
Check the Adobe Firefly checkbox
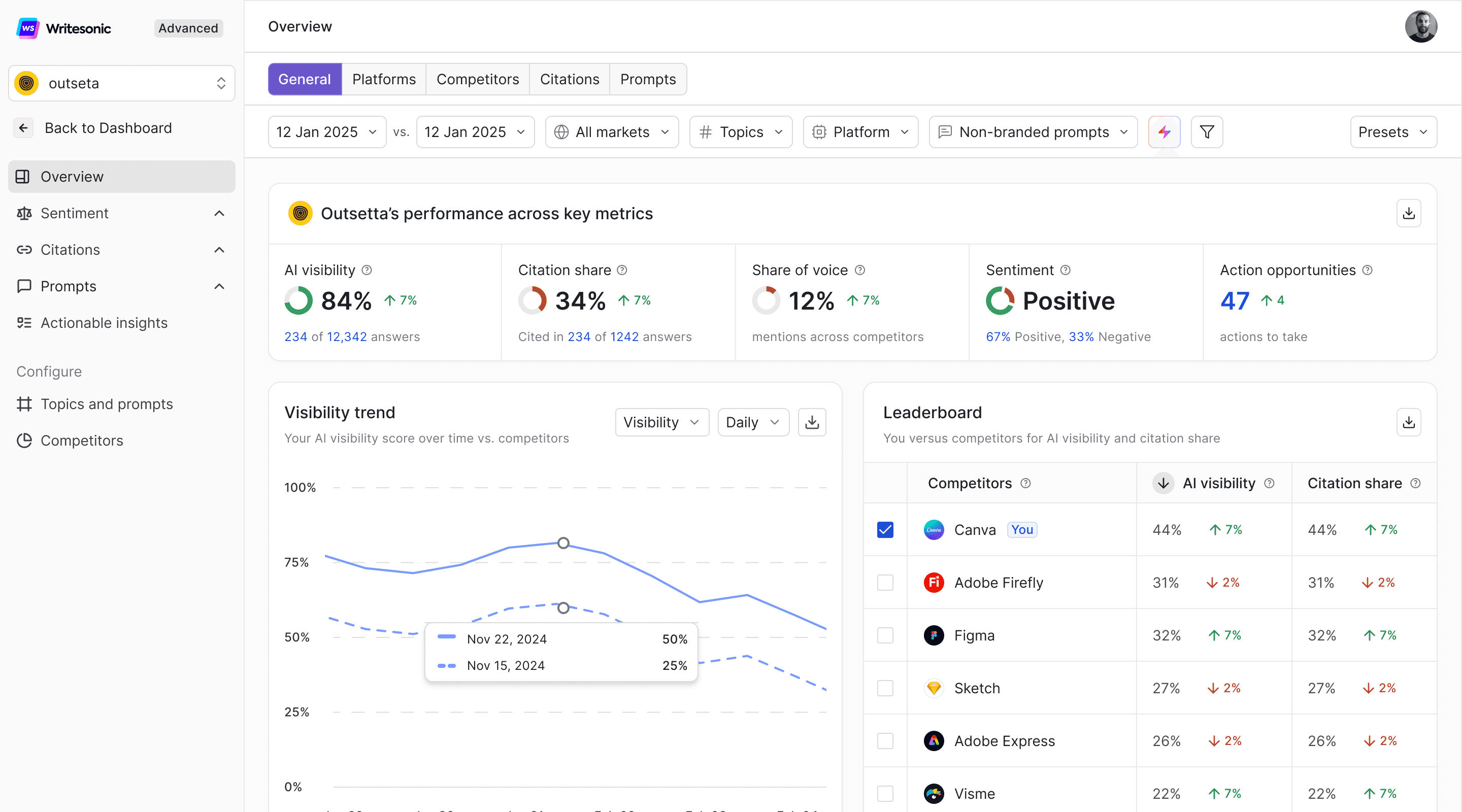point(885,583)
